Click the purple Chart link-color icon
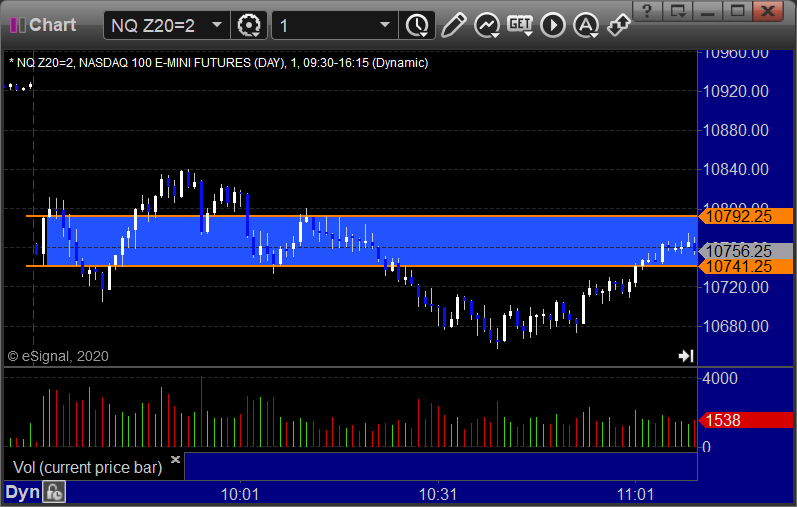 (18, 25)
